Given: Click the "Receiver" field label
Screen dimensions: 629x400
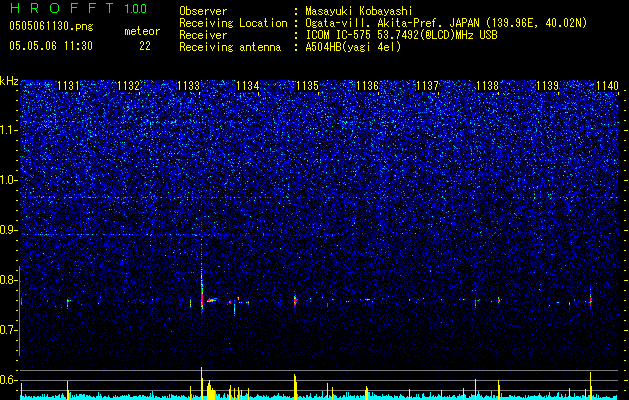Looking at the screenshot, I should pyautogui.click(x=203, y=35).
